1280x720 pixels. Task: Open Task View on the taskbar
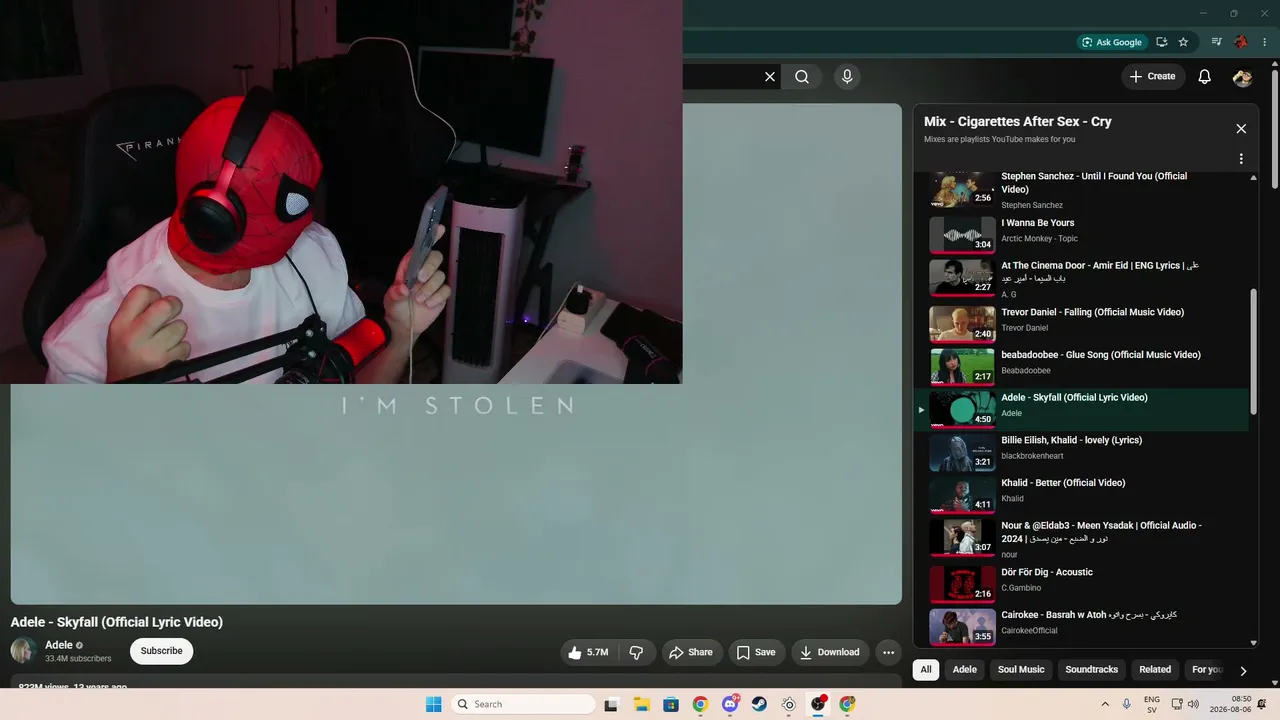[611, 704]
